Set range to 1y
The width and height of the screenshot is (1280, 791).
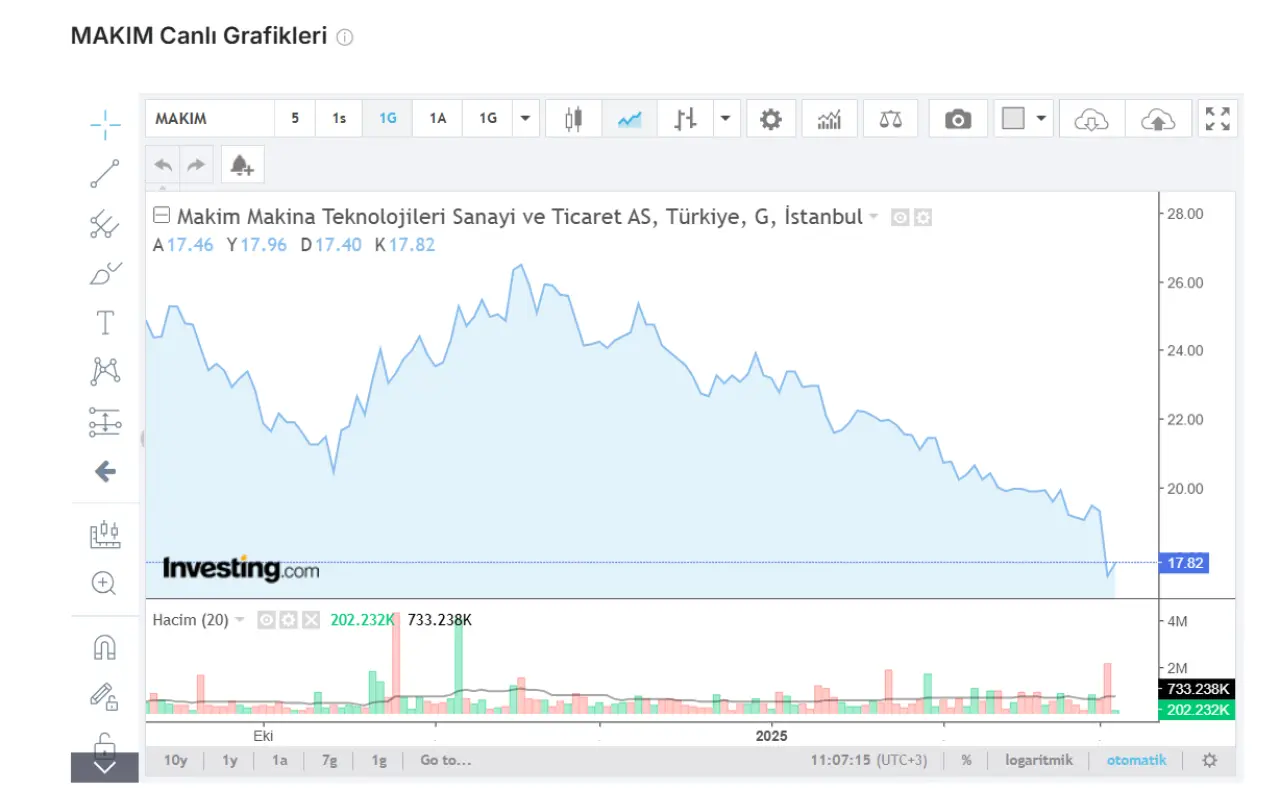coord(230,760)
